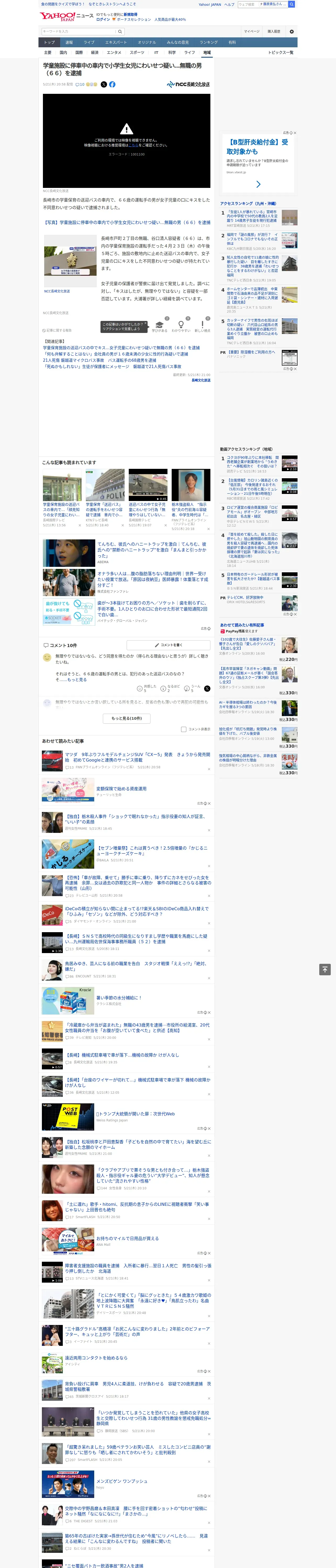Viewport: 336px width, 1568px height.
Task: Click the 長崎文化放送 source link below the article
Action: click(201, 381)
